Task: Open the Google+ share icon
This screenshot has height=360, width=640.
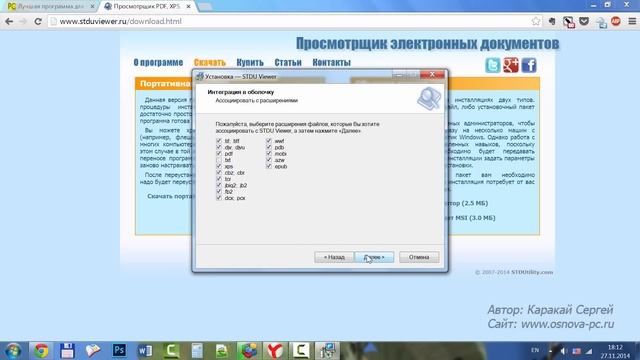Action: (x=511, y=65)
